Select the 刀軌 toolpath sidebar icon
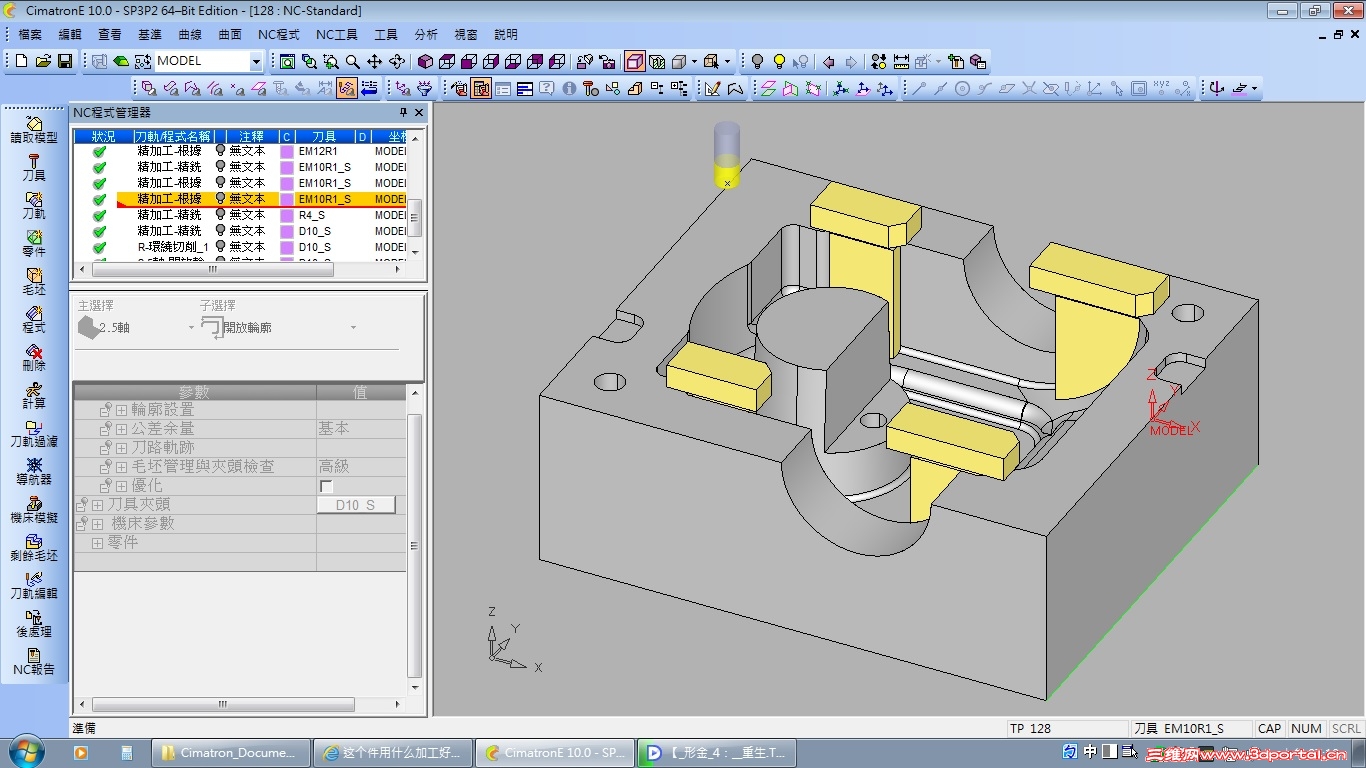1366x768 pixels. pos(34,205)
